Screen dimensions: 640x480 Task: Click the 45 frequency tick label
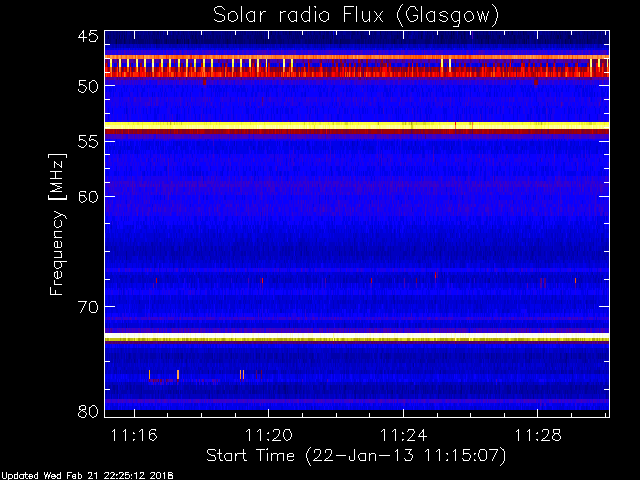pyautogui.click(x=88, y=36)
